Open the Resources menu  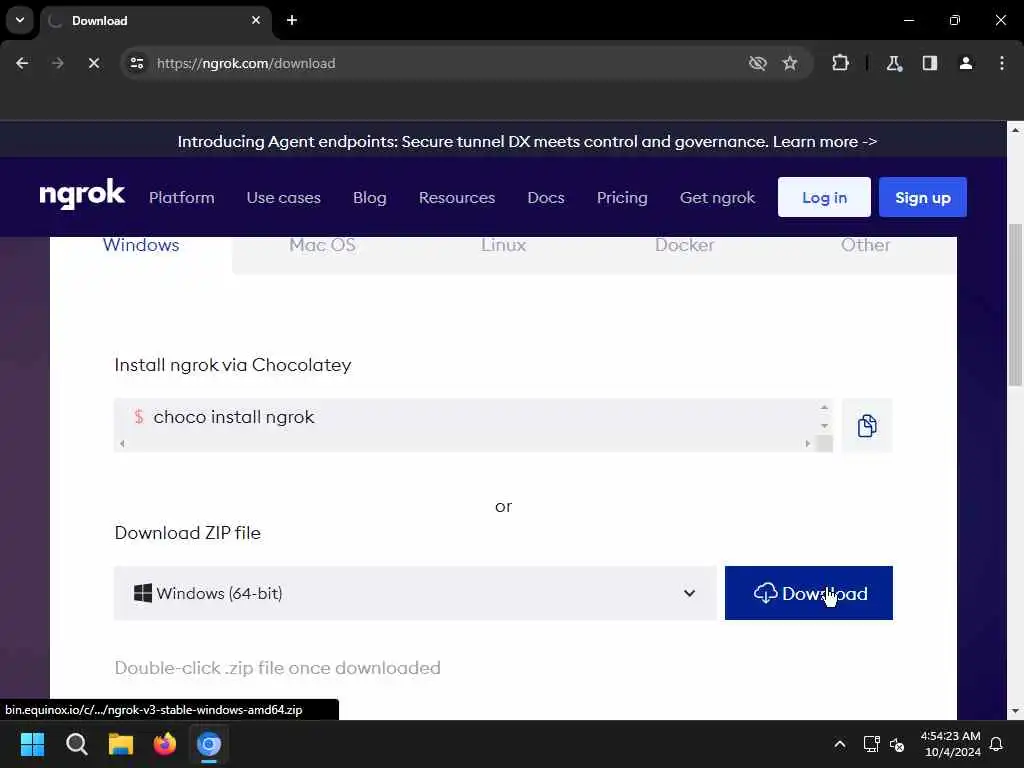(456, 197)
